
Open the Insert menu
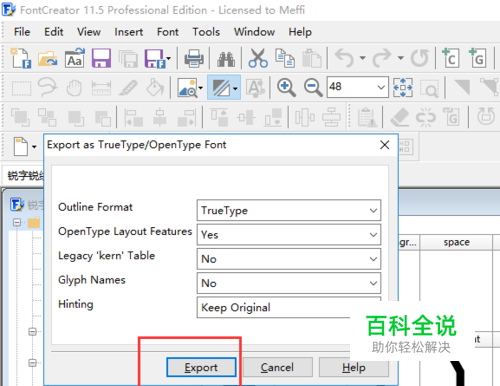coord(129,32)
